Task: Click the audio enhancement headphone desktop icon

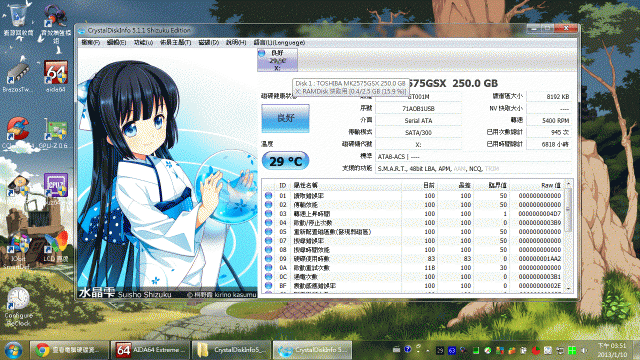Action: click(56, 23)
